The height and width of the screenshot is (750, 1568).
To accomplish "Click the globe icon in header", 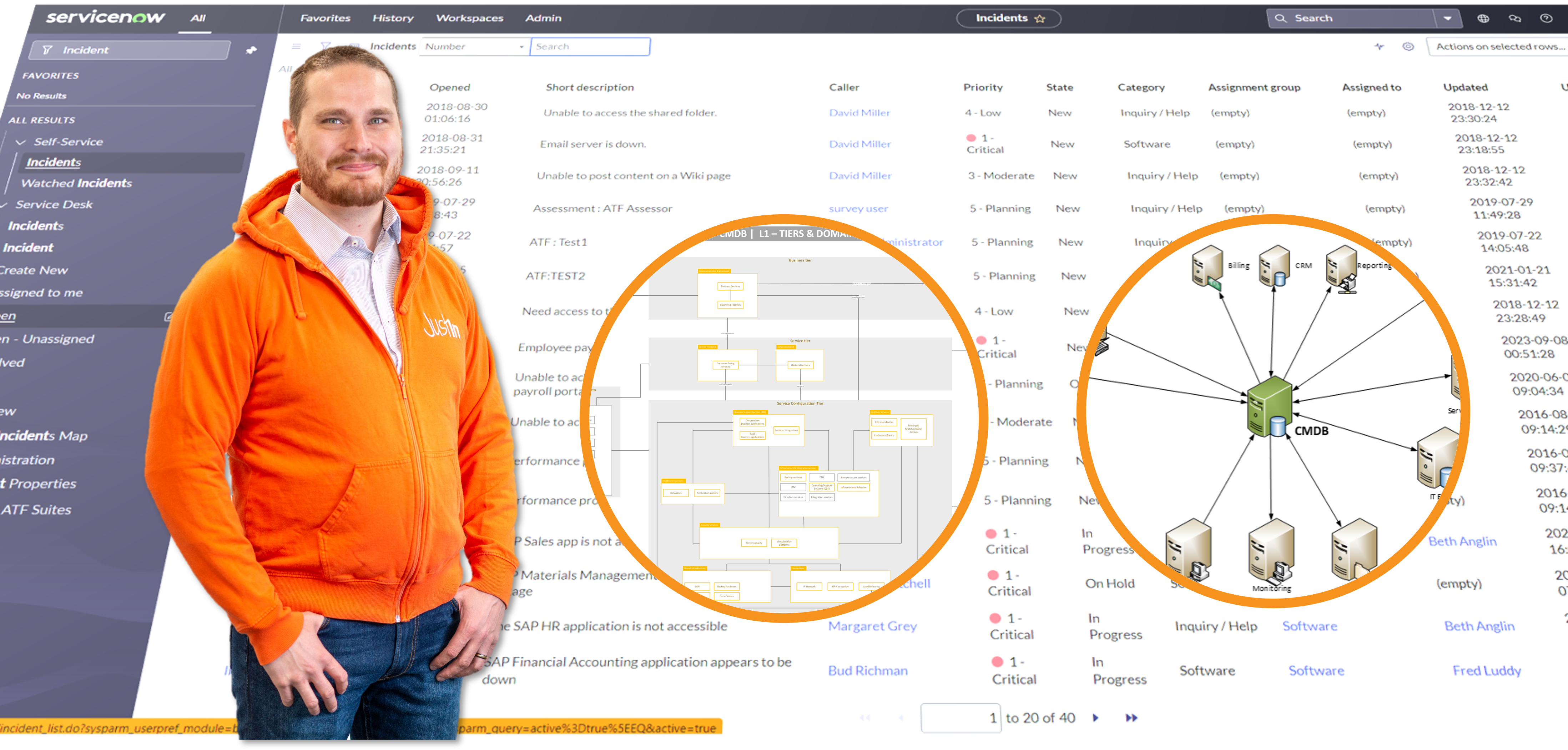I will click(x=1483, y=18).
